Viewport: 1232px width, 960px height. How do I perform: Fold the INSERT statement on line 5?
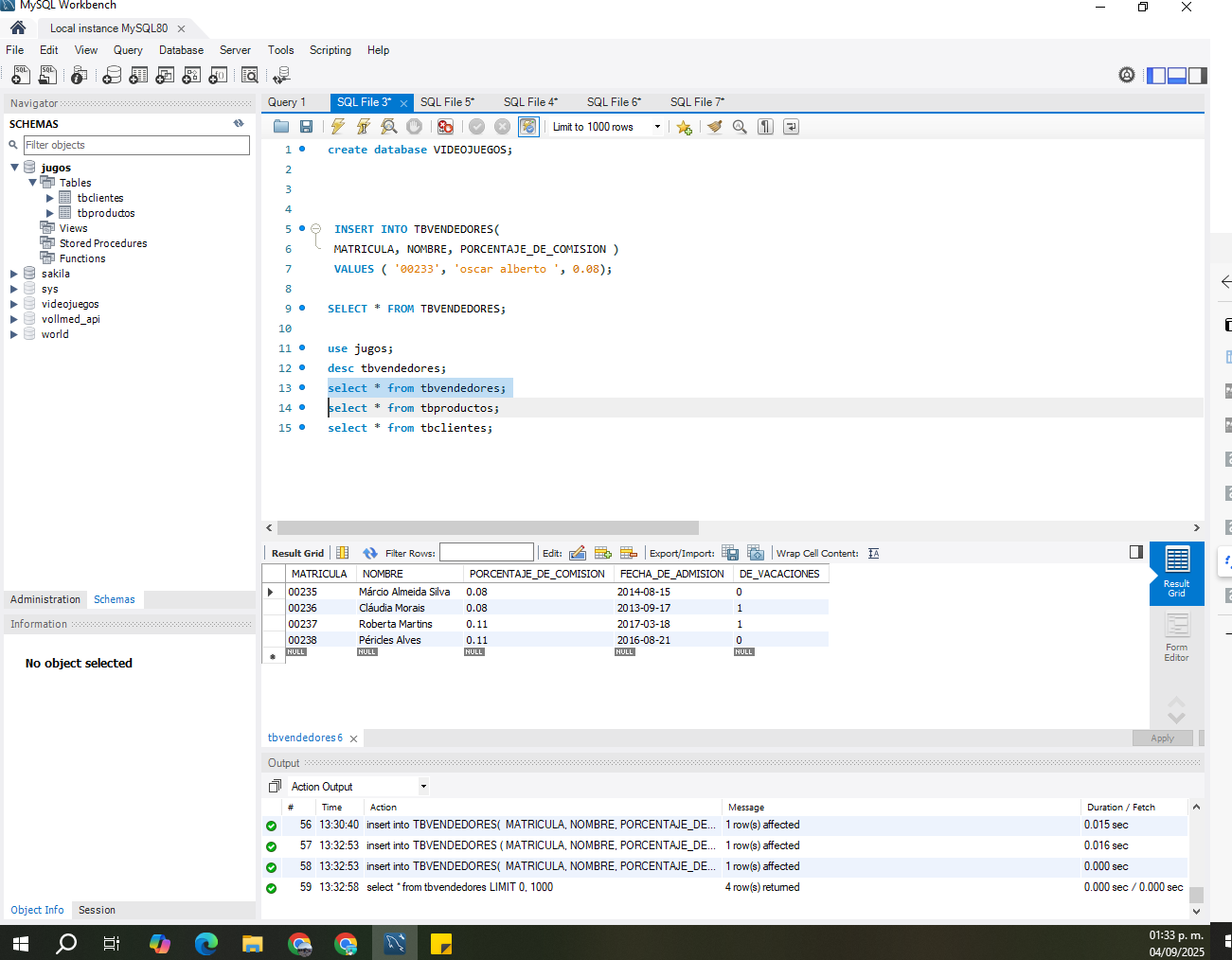point(316,229)
